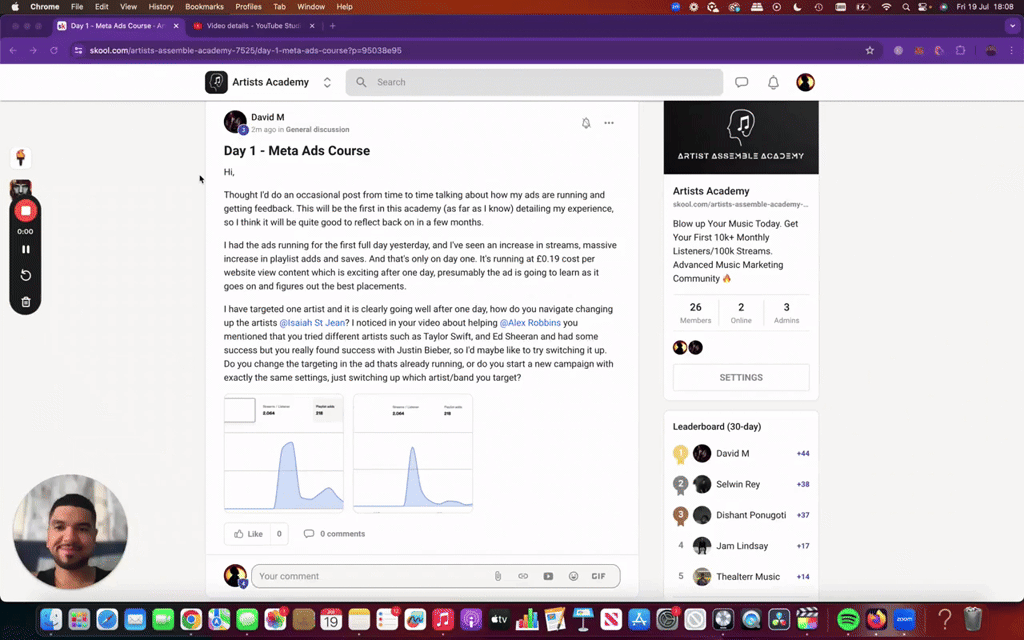Delete the recording with the trash icon
The height and width of the screenshot is (640, 1024).
tap(25, 302)
